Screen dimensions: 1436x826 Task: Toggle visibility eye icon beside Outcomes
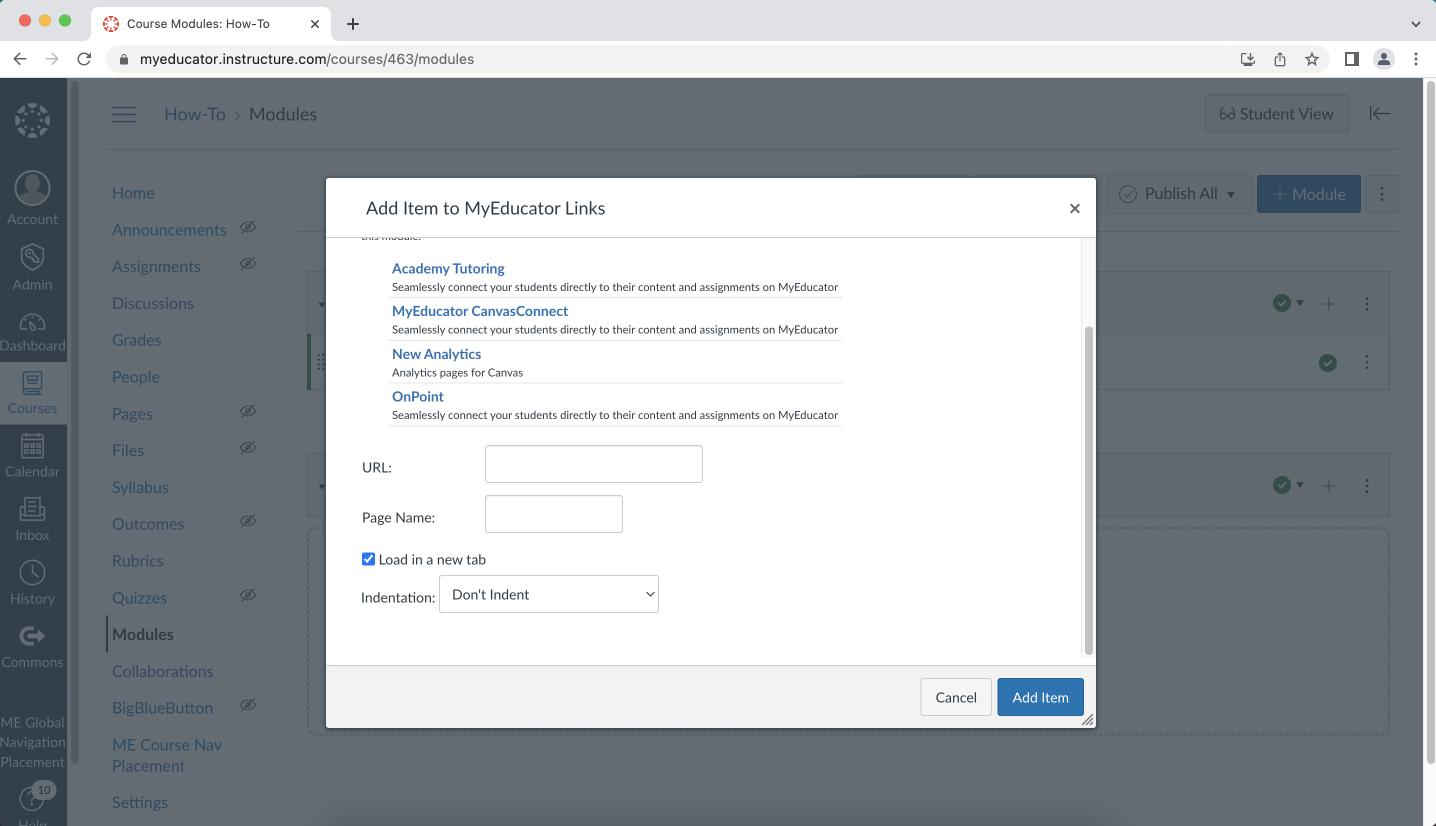coord(248,521)
